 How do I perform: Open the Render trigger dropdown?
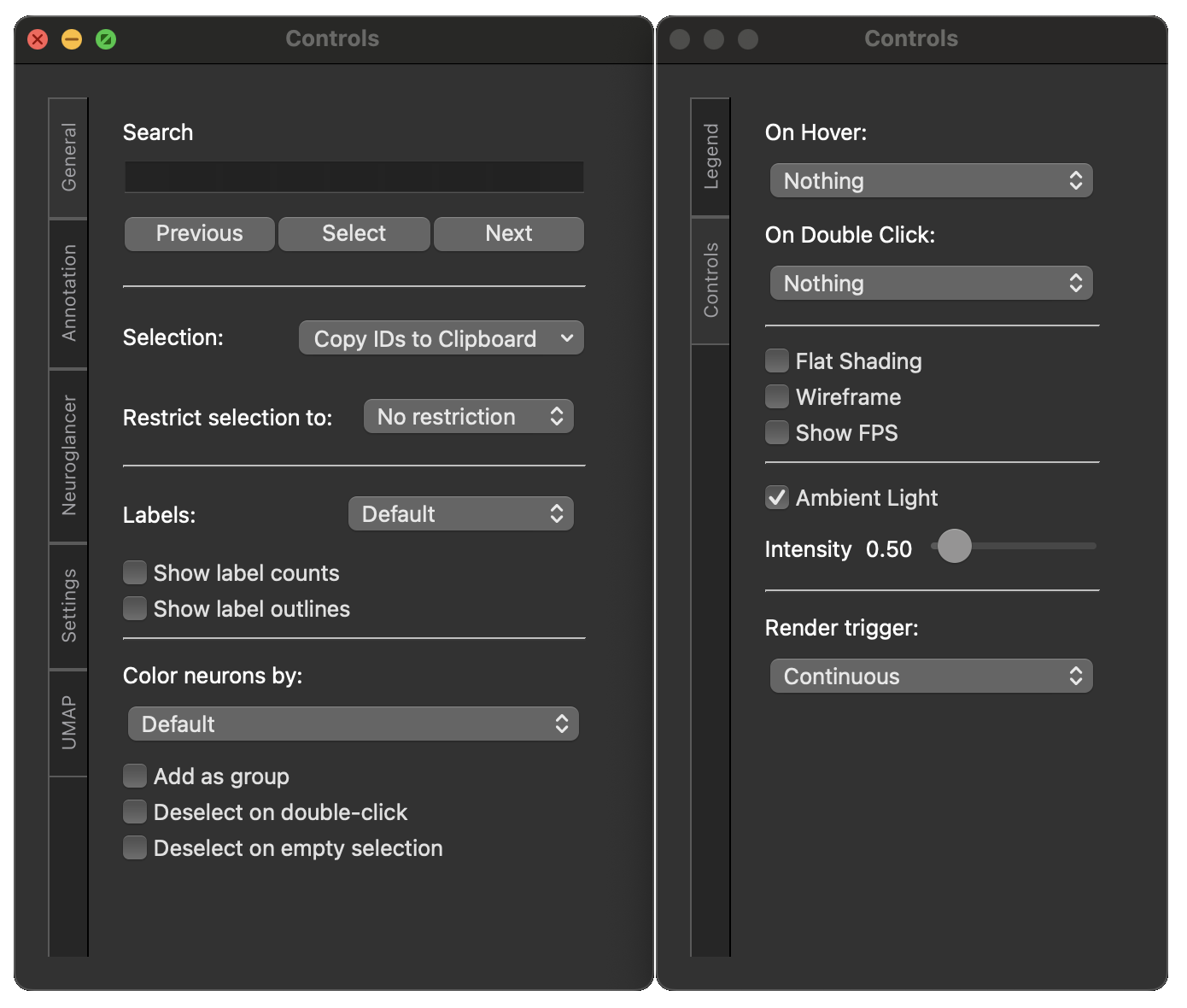tap(931, 677)
